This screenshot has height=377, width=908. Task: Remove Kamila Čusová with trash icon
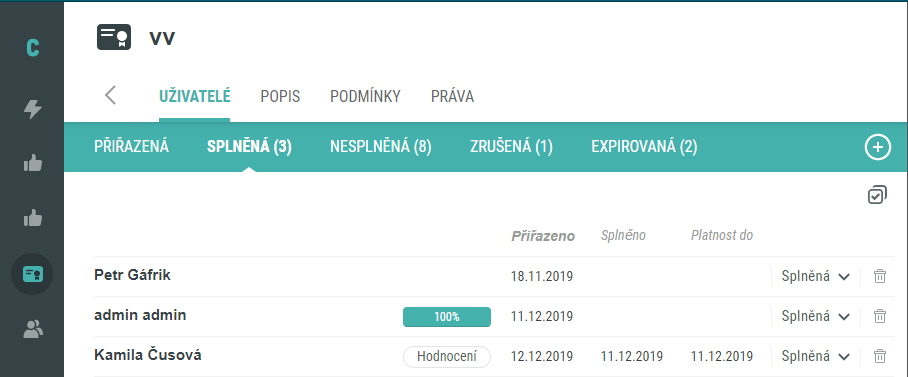[880, 356]
